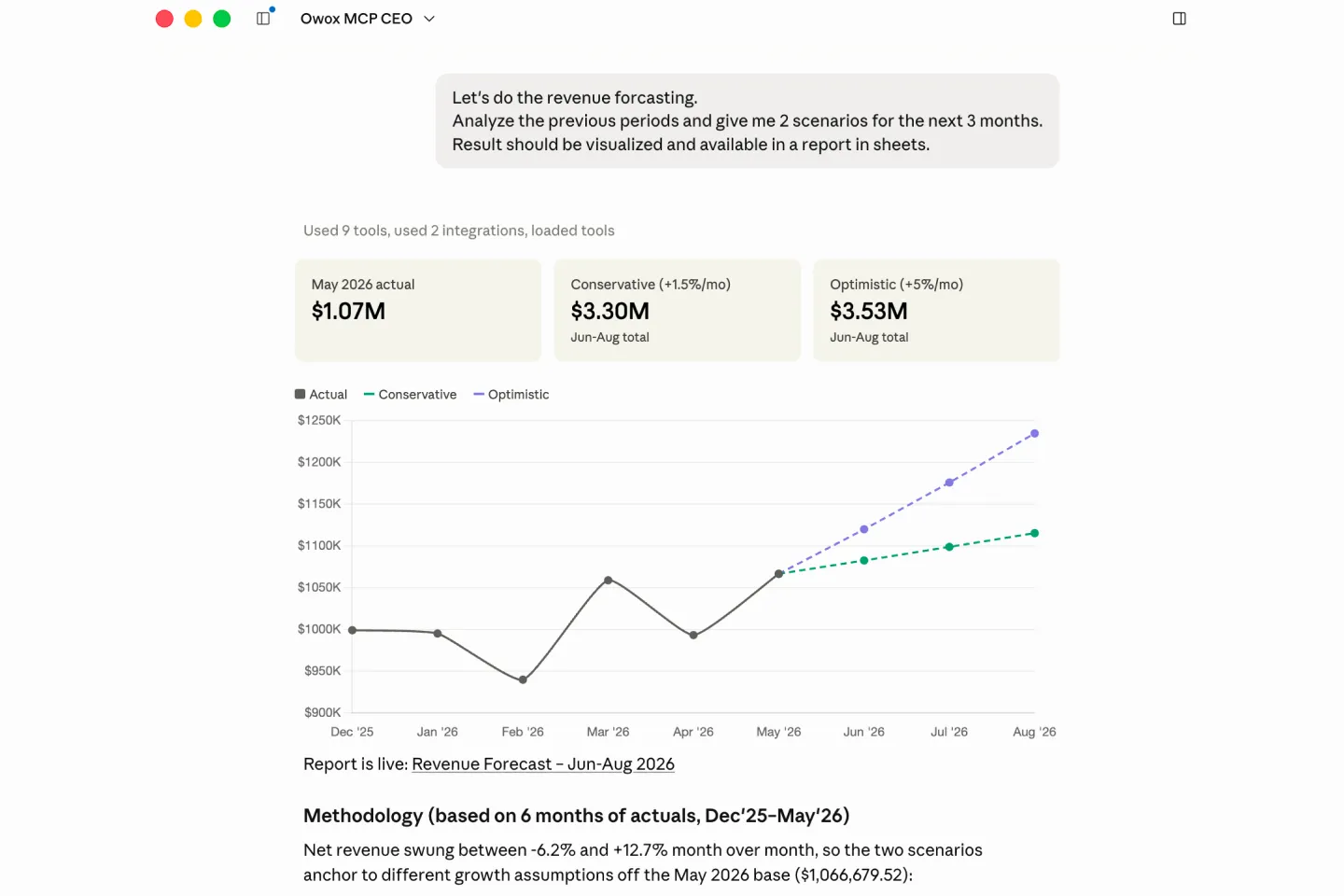The image size is (1344, 896).
Task: Click the Dec '25 axis label
Action: coord(352,733)
